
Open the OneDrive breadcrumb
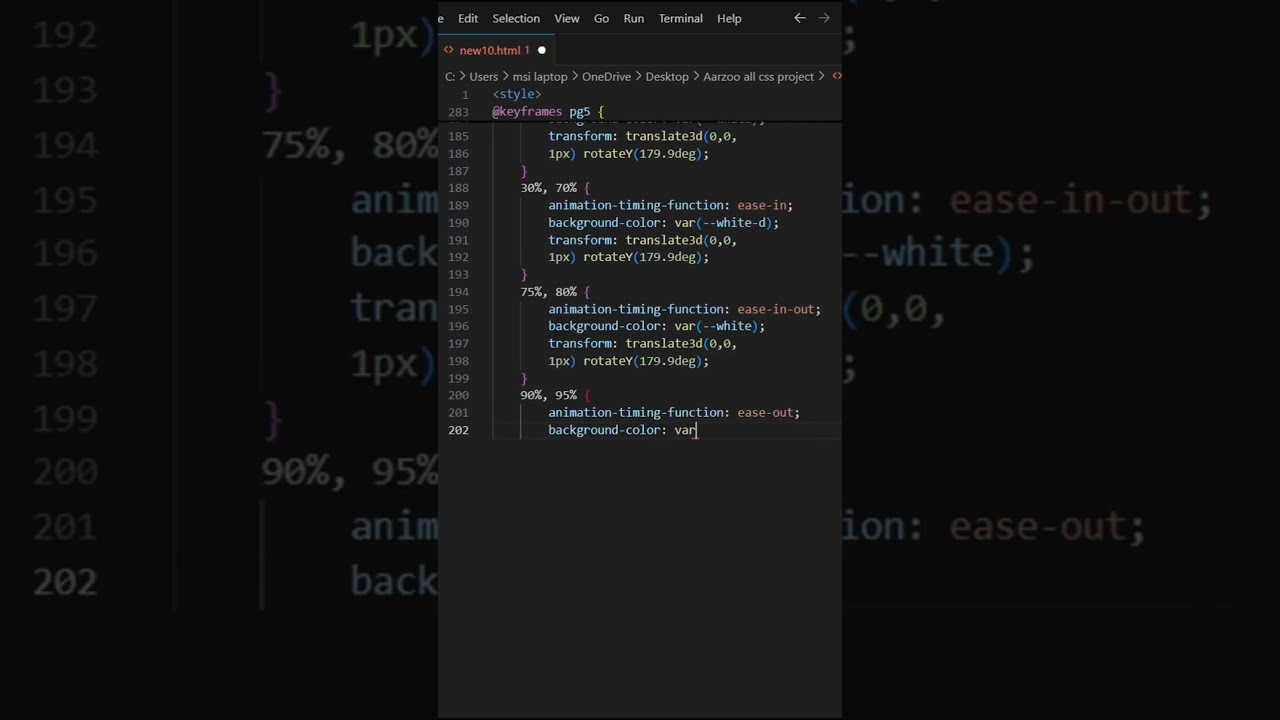(608, 76)
